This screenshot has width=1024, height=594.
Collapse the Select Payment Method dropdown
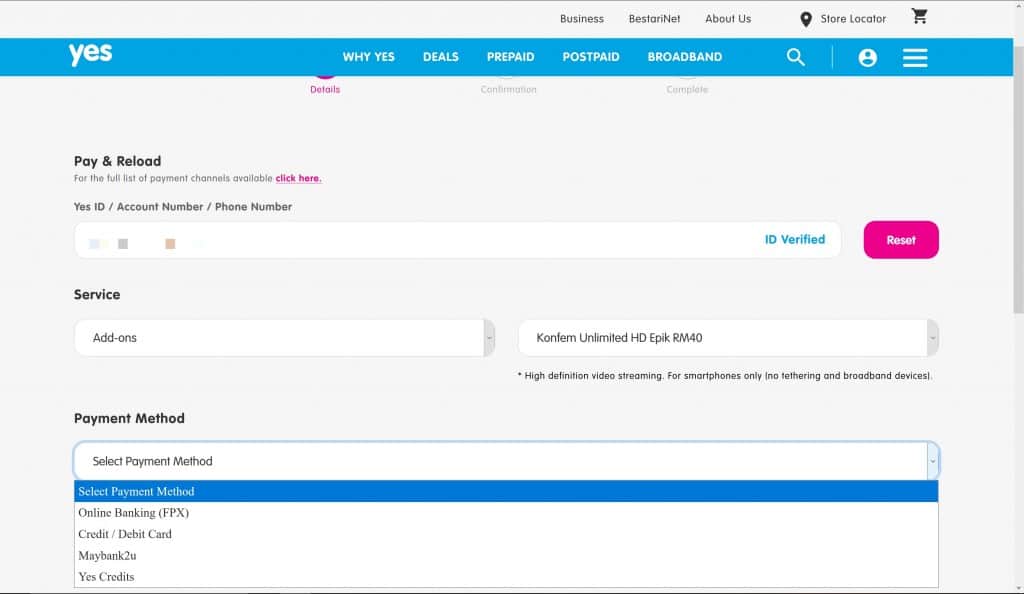[x=506, y=461]
